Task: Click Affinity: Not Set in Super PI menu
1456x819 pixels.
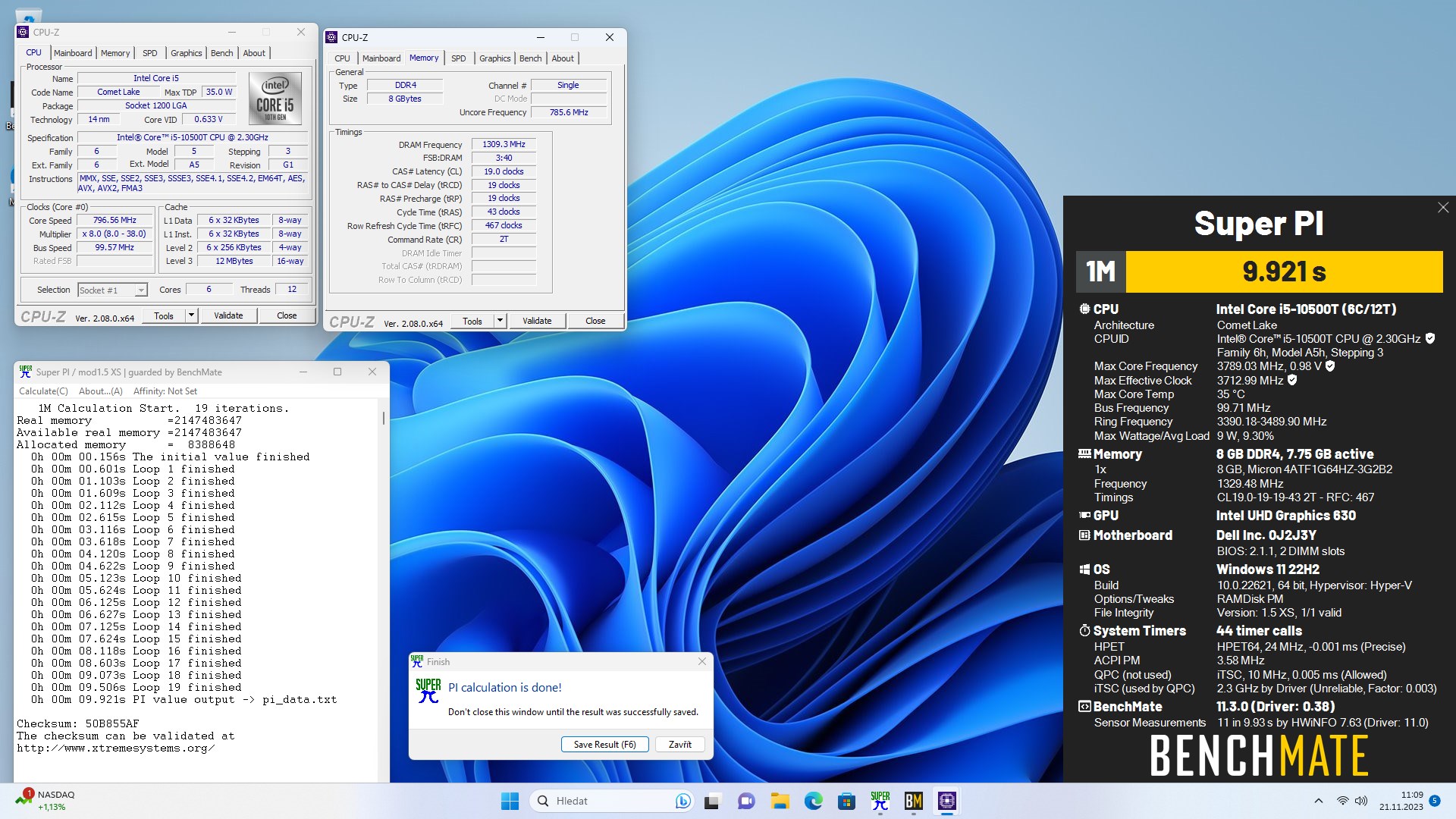Action: [x=165, y=391]
